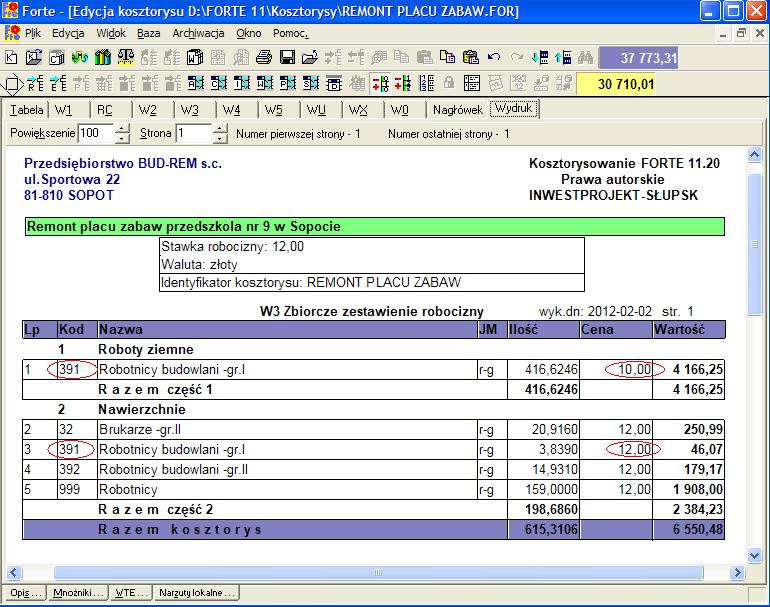Image resolution: width=770 pixels, height=607 pixels.
Task: Decrease Powiększenie with the down arrow
Action: coord(122,138)
